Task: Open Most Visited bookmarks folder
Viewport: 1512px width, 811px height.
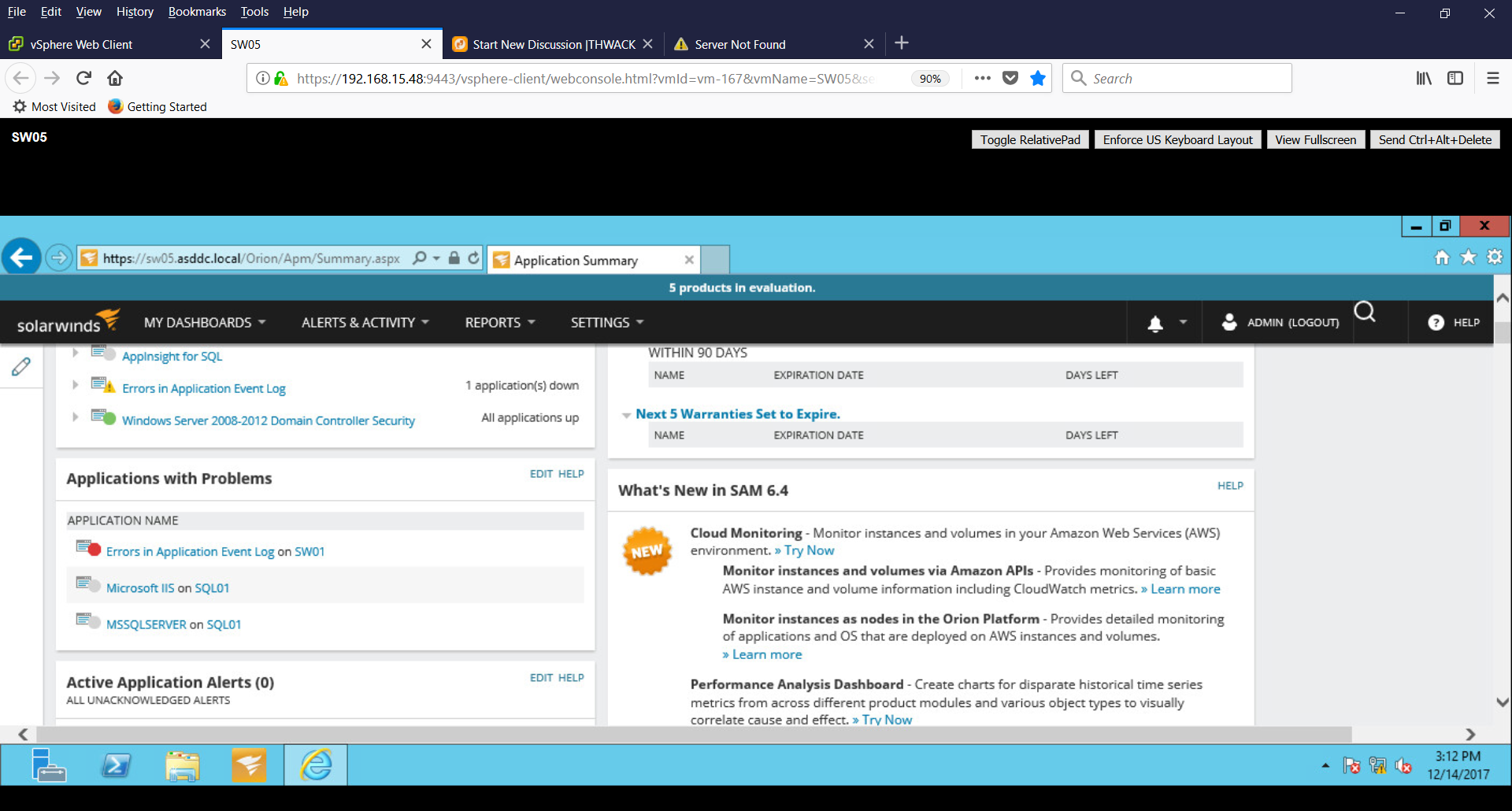Action: click(x=54, y=106)
